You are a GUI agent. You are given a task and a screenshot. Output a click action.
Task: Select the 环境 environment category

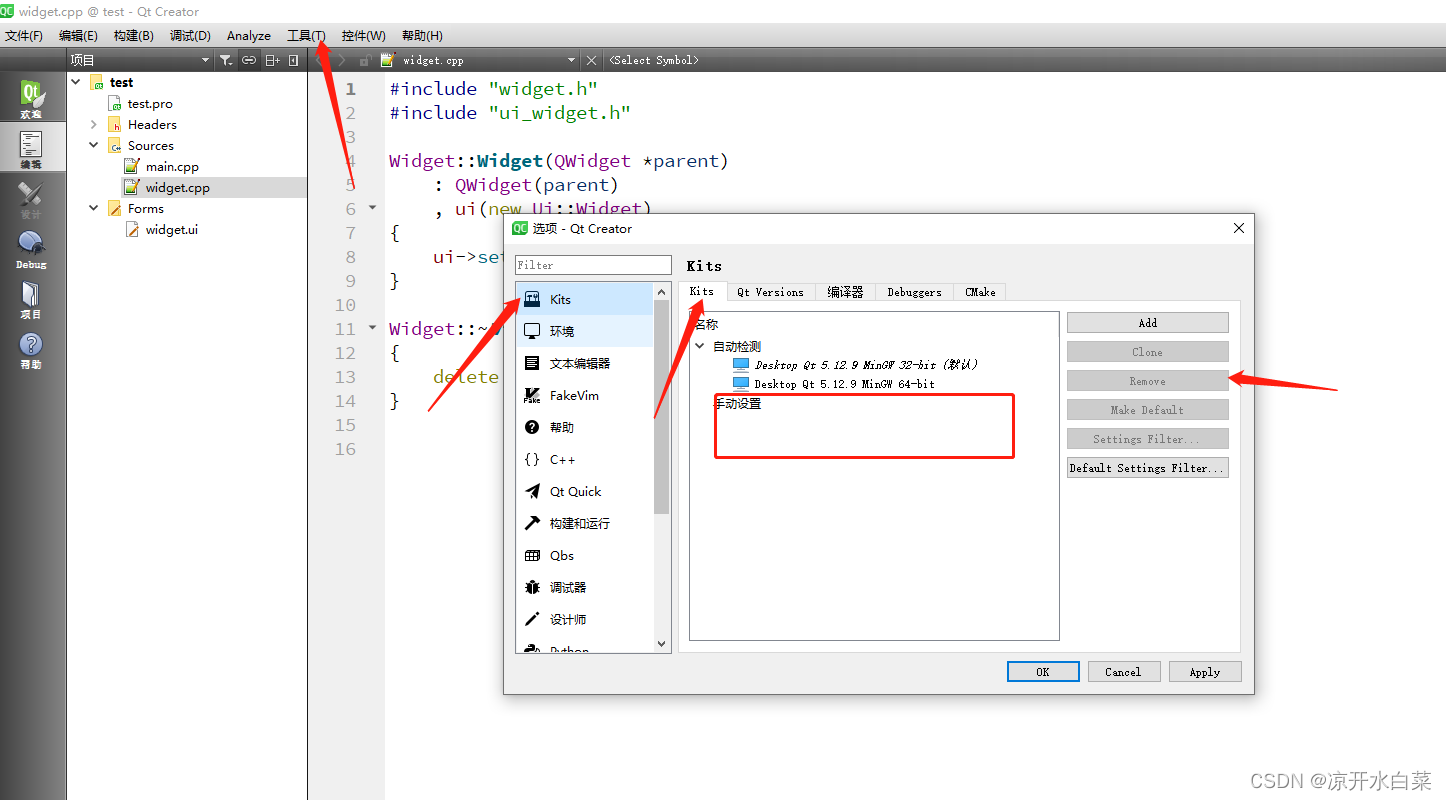(585, 331)
